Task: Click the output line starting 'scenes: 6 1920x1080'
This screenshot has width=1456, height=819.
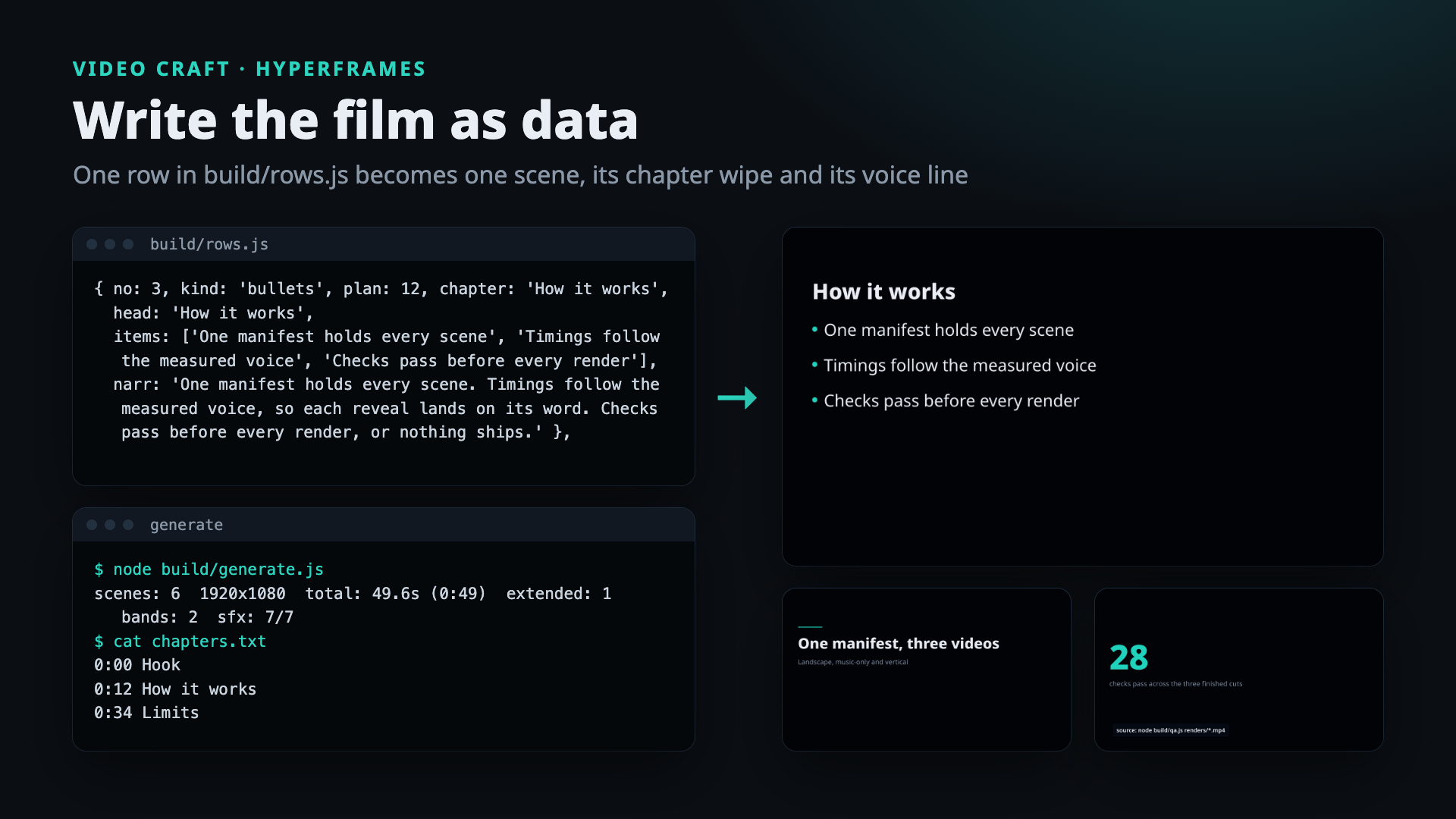Action: pos(353,594)
